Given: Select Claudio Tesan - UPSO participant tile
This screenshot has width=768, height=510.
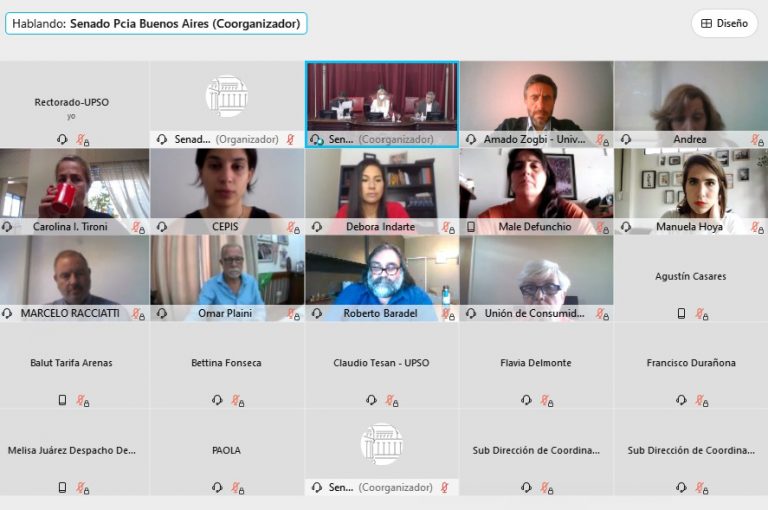Looking at the screenshot, I should coord(382,365).
